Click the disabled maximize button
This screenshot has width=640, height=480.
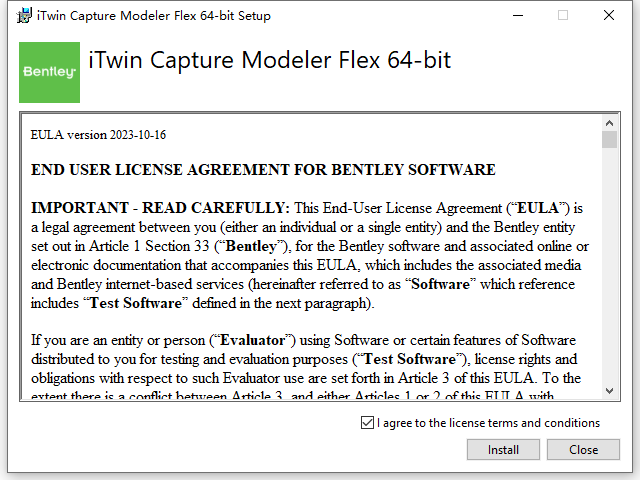(x=563, y=16)
